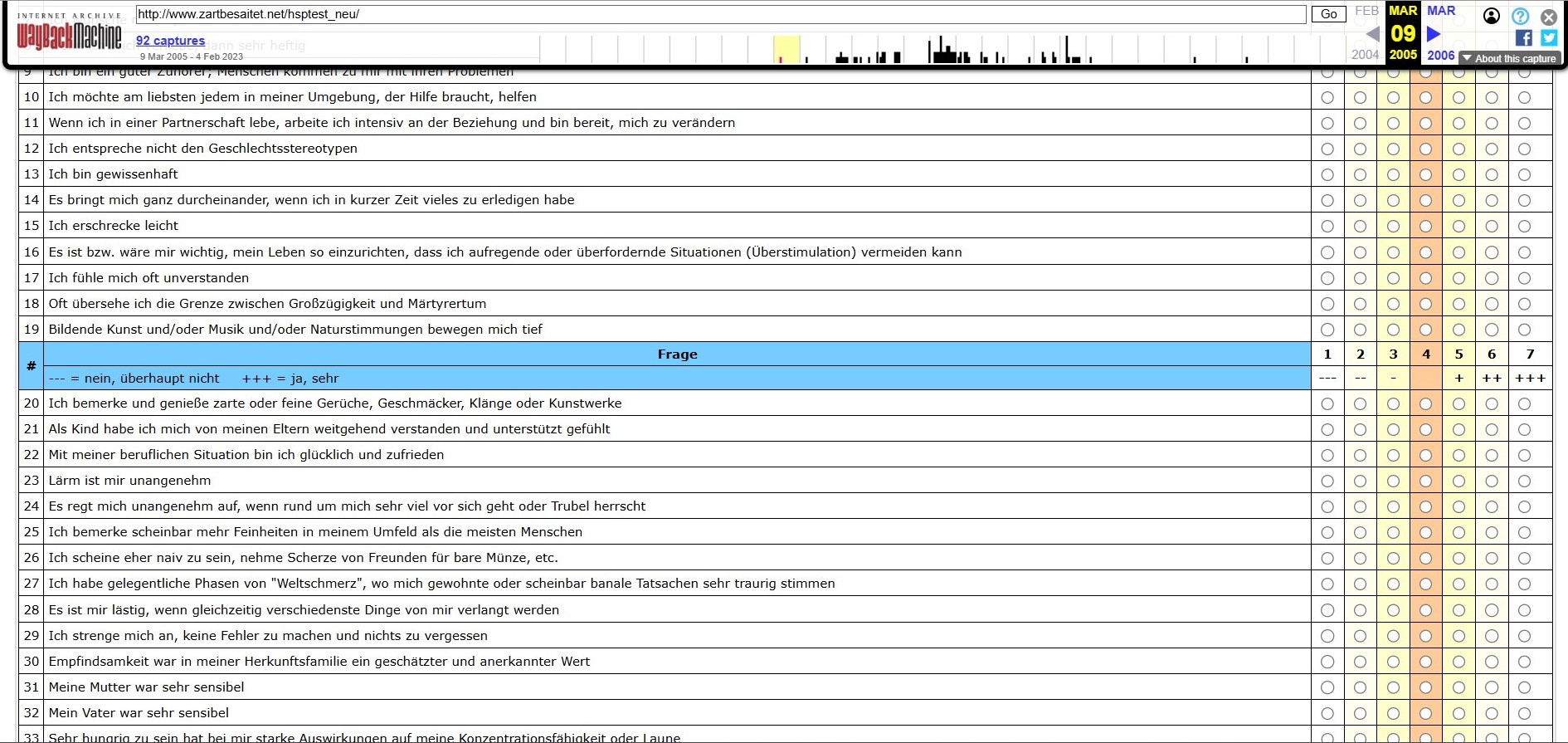Share capture on Twitter

pos(1549,38)
